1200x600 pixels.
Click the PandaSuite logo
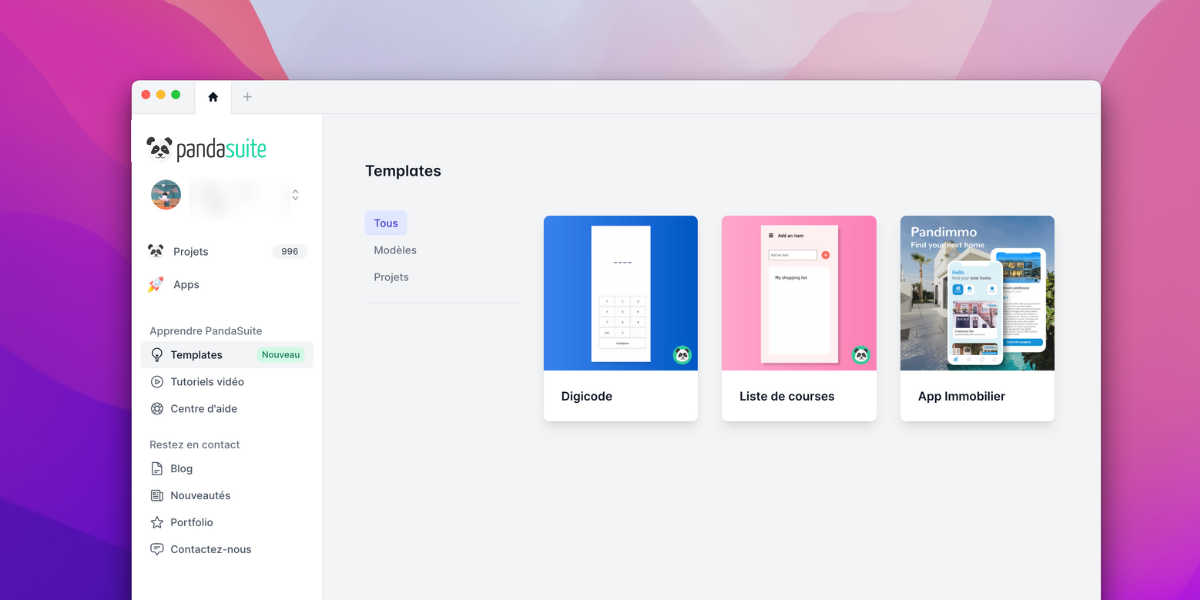[x=204, y=147]
